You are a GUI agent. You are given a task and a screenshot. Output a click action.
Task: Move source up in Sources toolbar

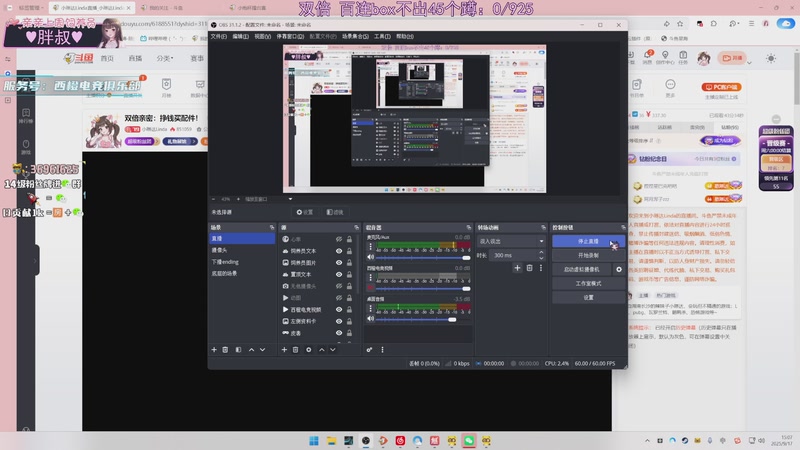pos(321,349)
